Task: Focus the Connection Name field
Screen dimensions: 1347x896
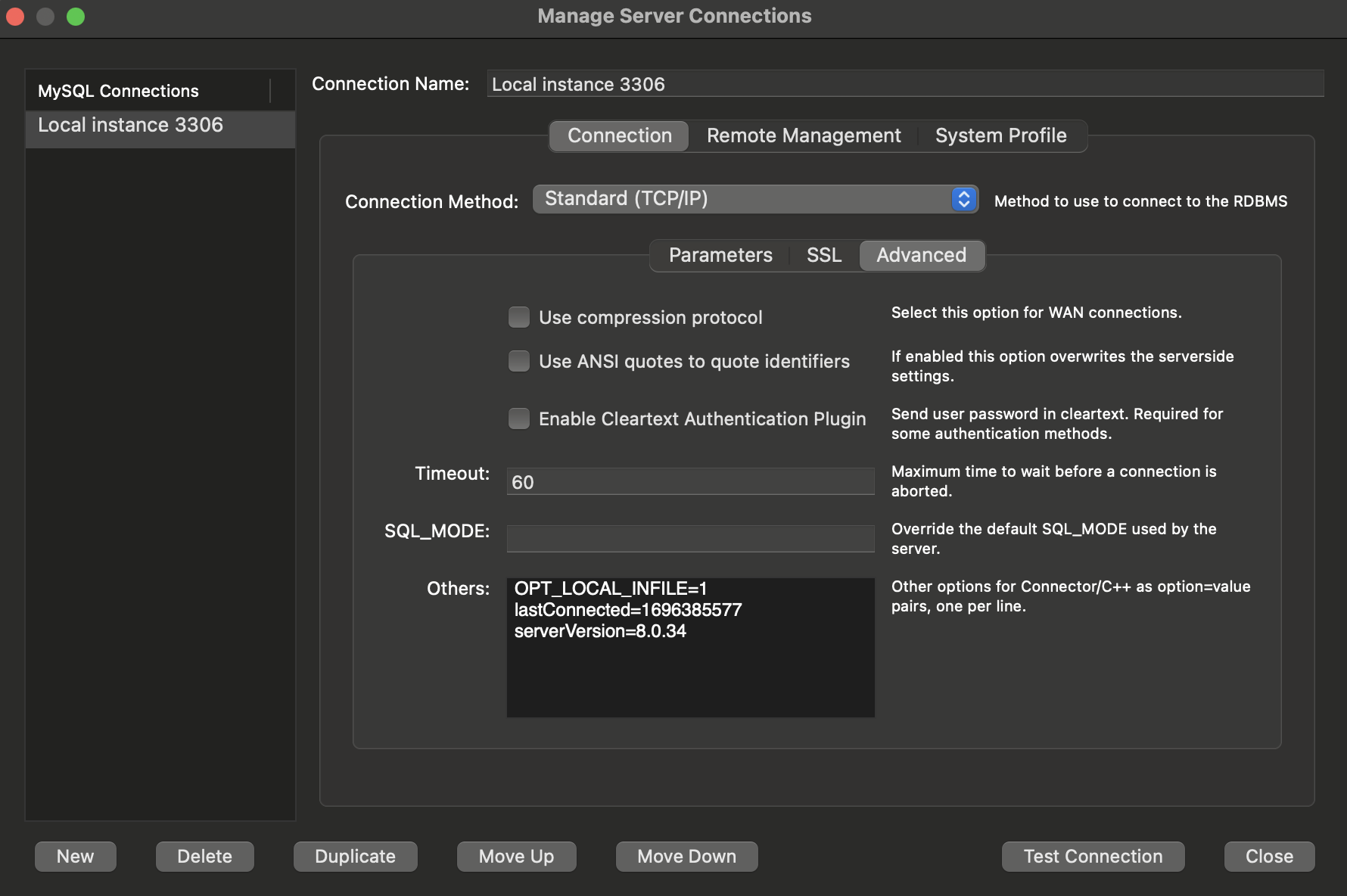Action: pos(905,84)
